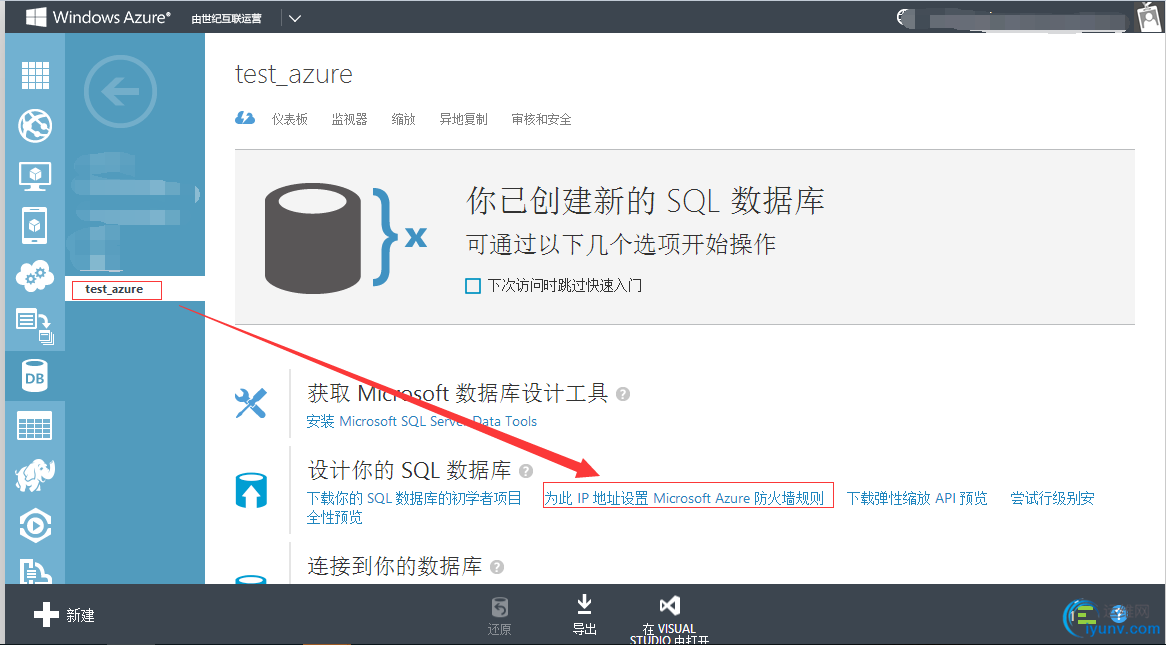Click 安装 Microsoft SQL Server Data Tools link
Screen dimensions: 1166x645
pyautogui.click(x=422, y=422)
